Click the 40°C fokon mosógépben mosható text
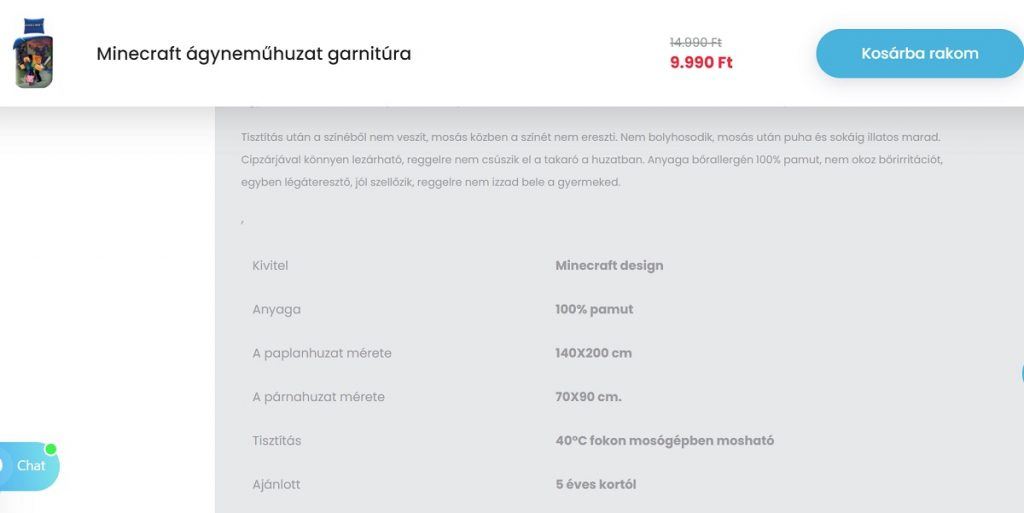Viewport: 1024px width, 513px height. coord(665,441)
